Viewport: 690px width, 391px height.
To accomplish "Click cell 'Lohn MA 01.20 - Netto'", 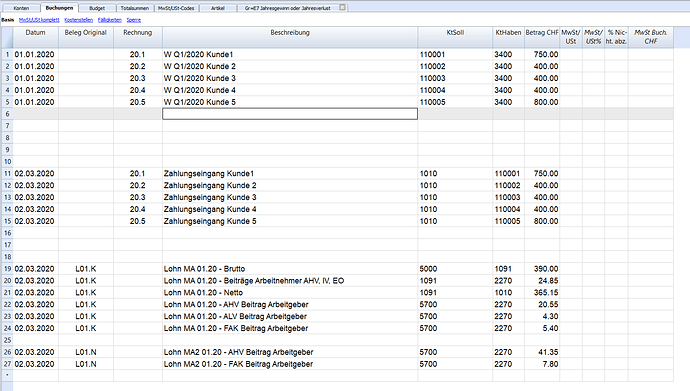I will 290,292.
